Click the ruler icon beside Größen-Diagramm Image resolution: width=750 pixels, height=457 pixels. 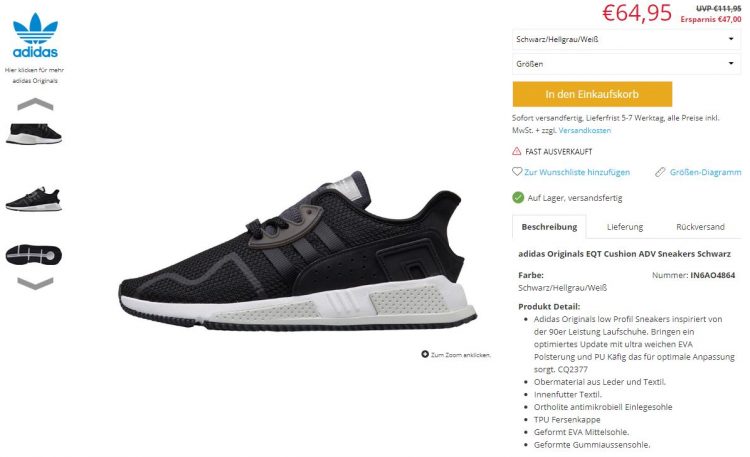click(660, 172)
